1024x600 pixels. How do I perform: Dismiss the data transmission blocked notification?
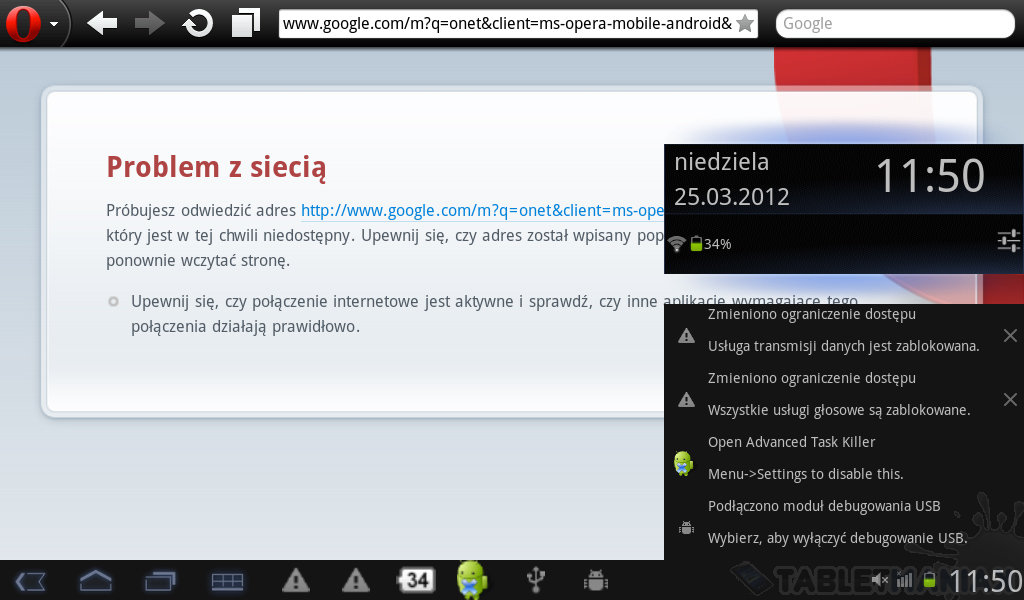click(x=1009, y=336)
